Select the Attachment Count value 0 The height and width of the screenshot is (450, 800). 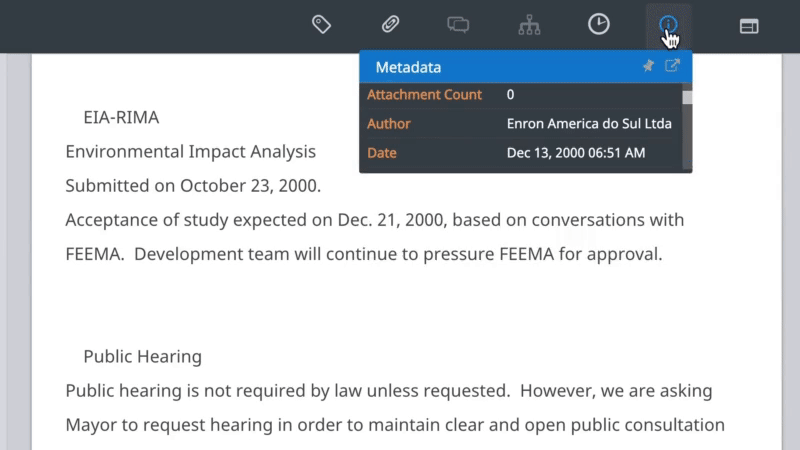click(510, 94)
